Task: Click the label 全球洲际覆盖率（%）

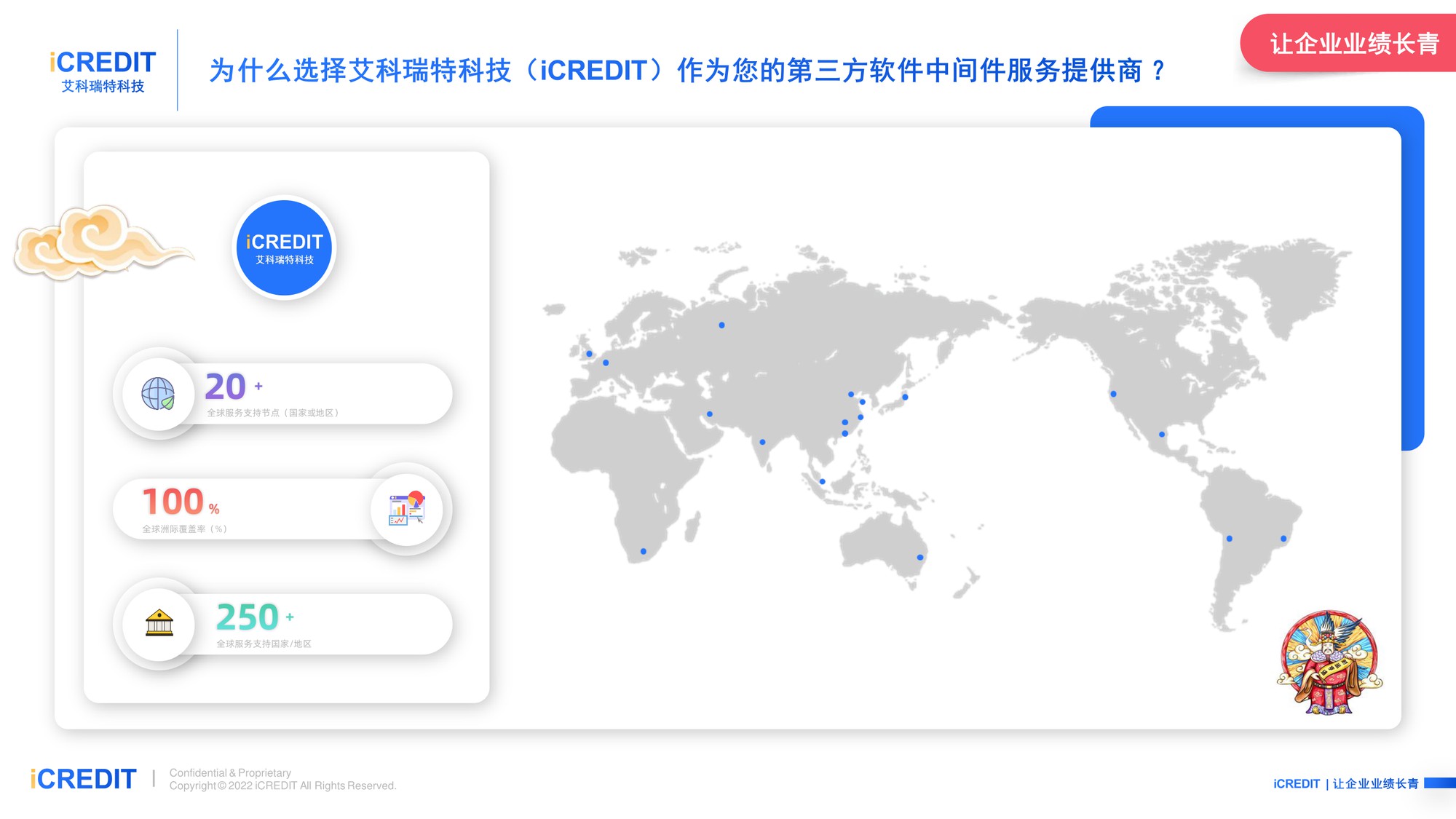Action: pyautogui.click(x=185, y=529)
